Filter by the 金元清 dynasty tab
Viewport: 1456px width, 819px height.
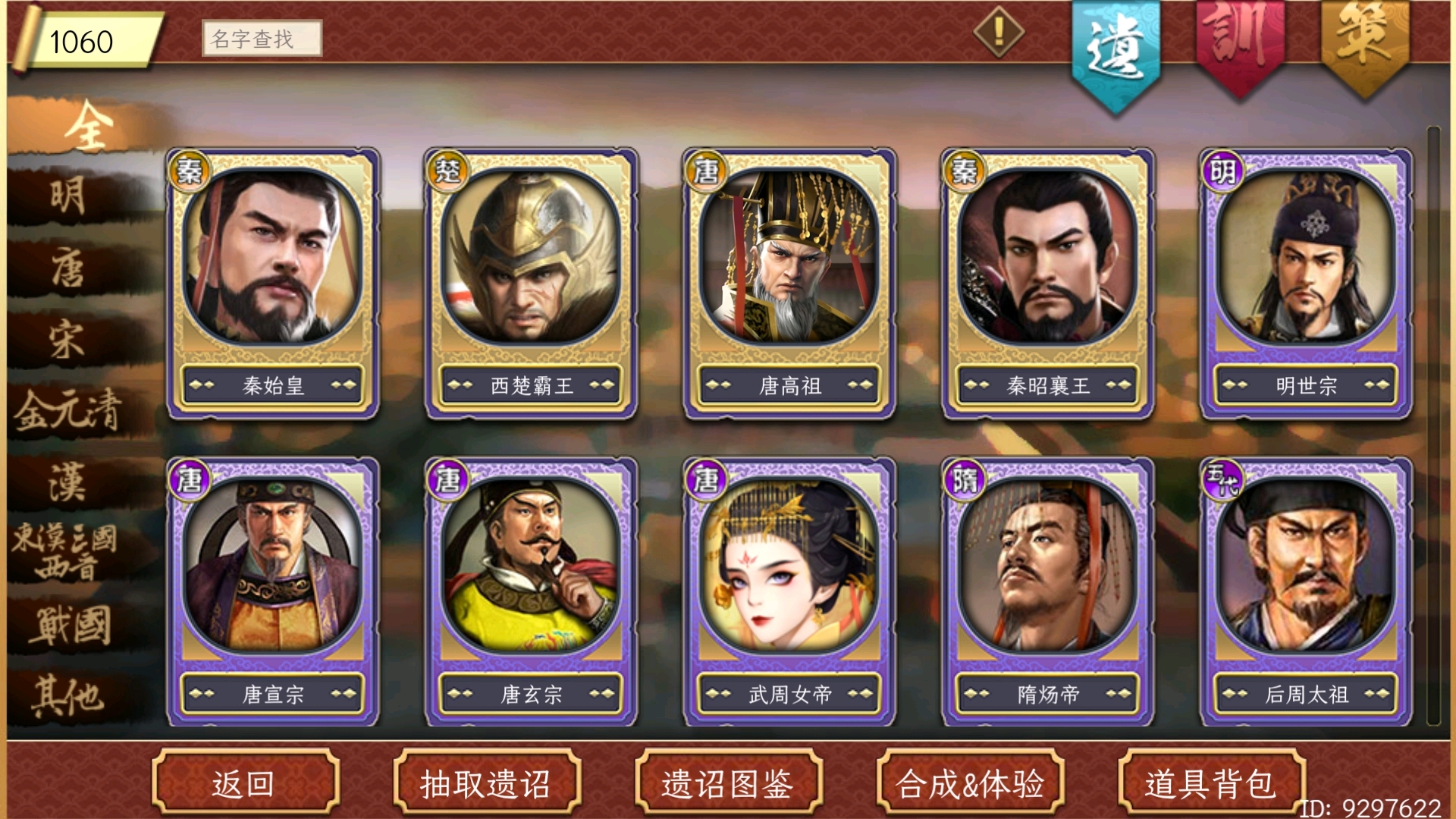point(68,410)
